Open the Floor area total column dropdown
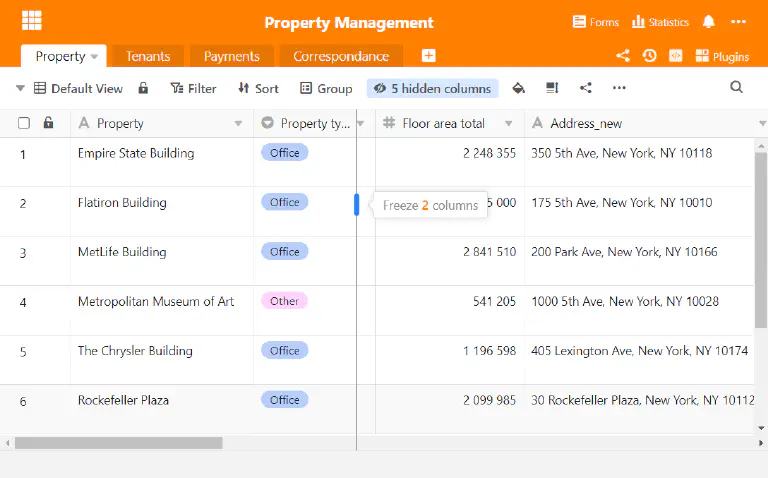 click(x=509, y=123)
